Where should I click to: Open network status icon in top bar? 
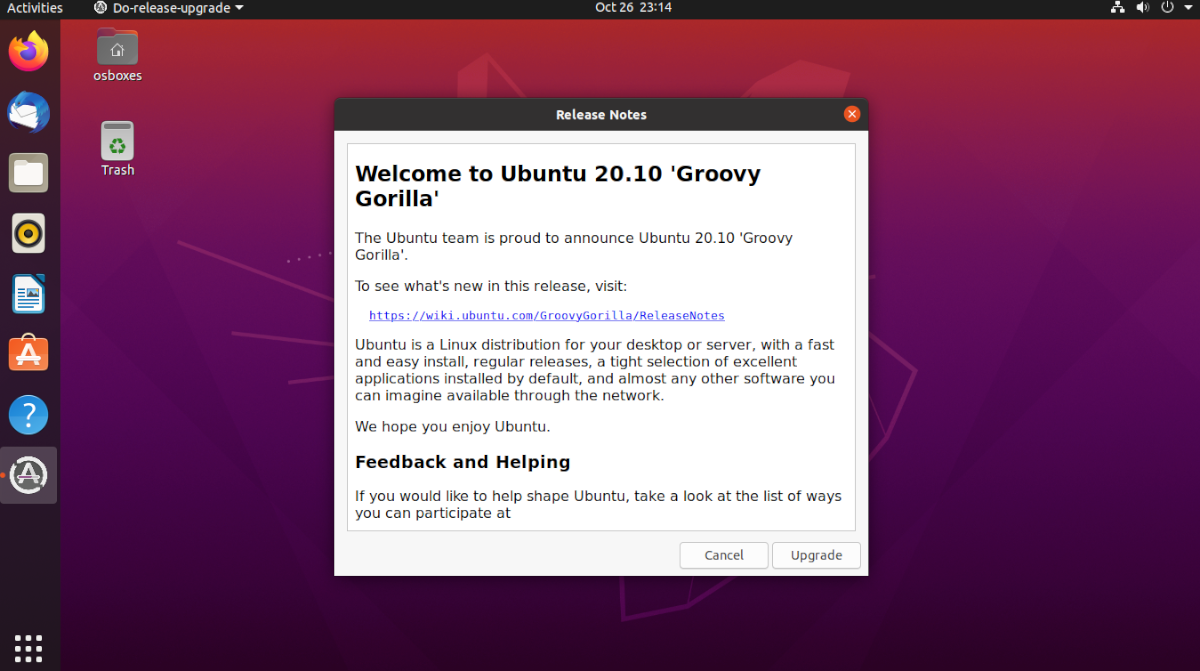point(1118,8)
